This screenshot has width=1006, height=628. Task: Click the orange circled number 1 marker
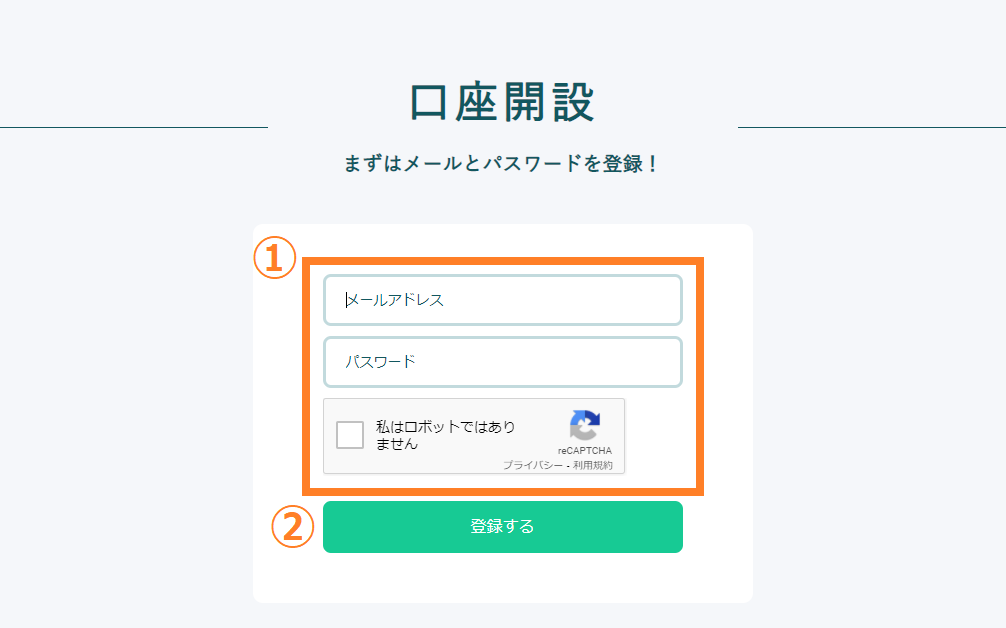click(275, 258)
